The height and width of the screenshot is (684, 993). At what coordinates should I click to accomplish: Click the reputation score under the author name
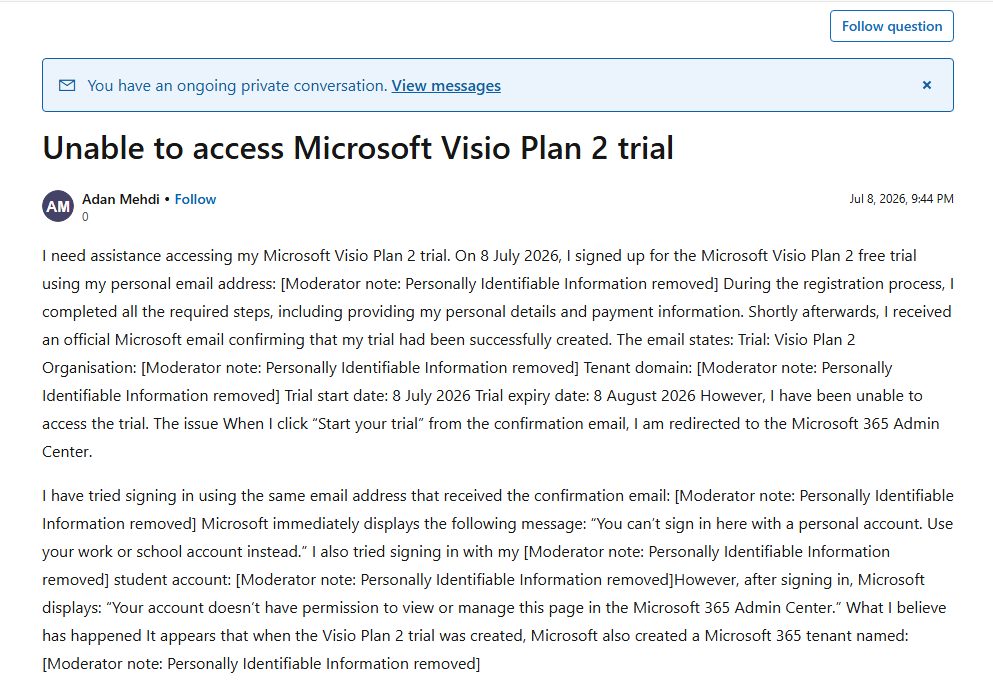click(x=85, y=217)
